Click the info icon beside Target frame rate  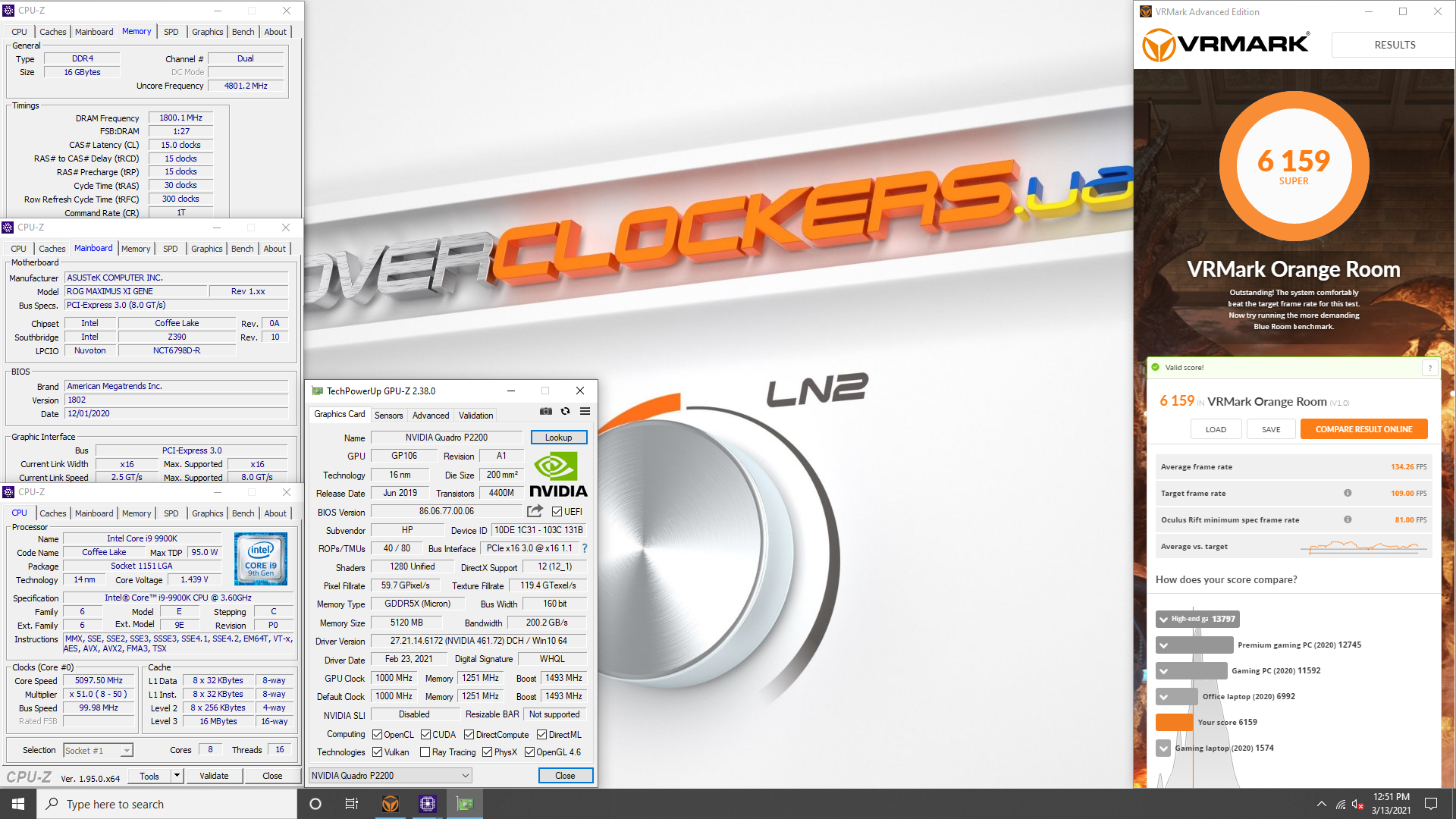pyautogui.click(x=1348, y=493)
